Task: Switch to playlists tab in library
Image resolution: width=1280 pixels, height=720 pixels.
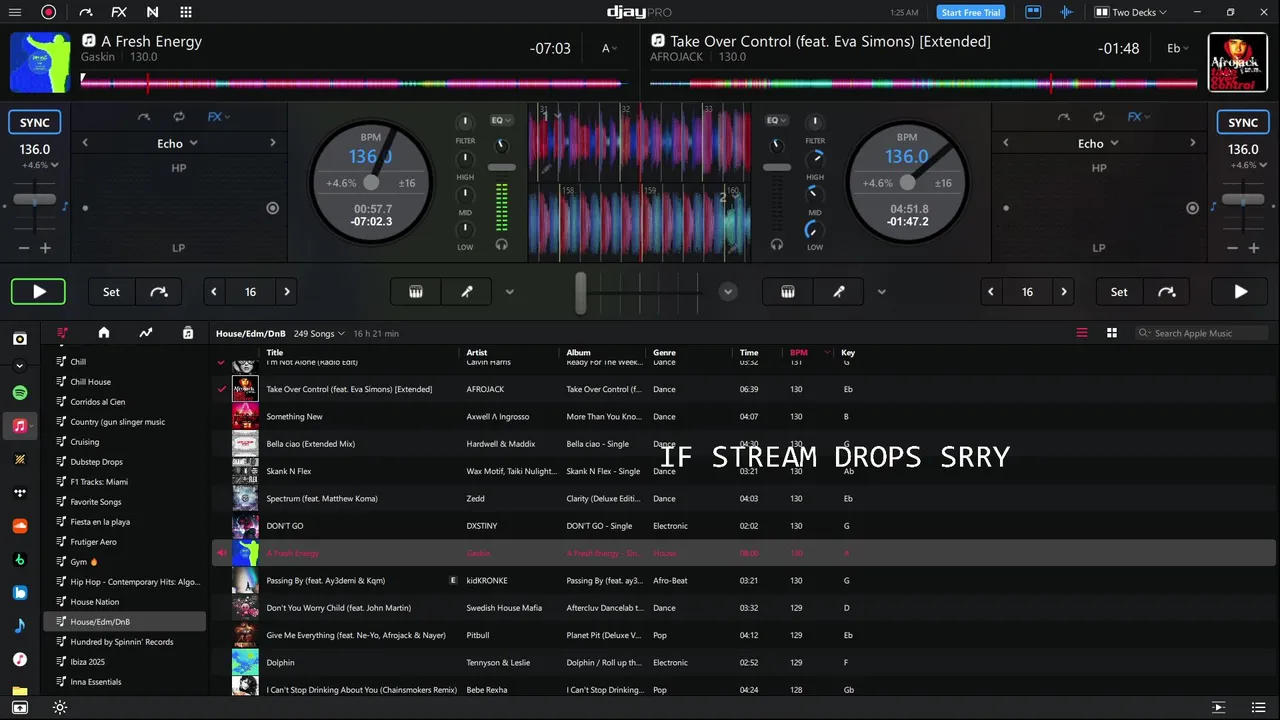Action: (63, 333)
